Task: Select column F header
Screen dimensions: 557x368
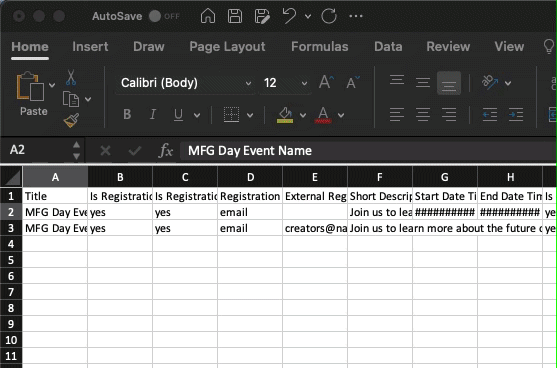Action: tap(380, 177)
